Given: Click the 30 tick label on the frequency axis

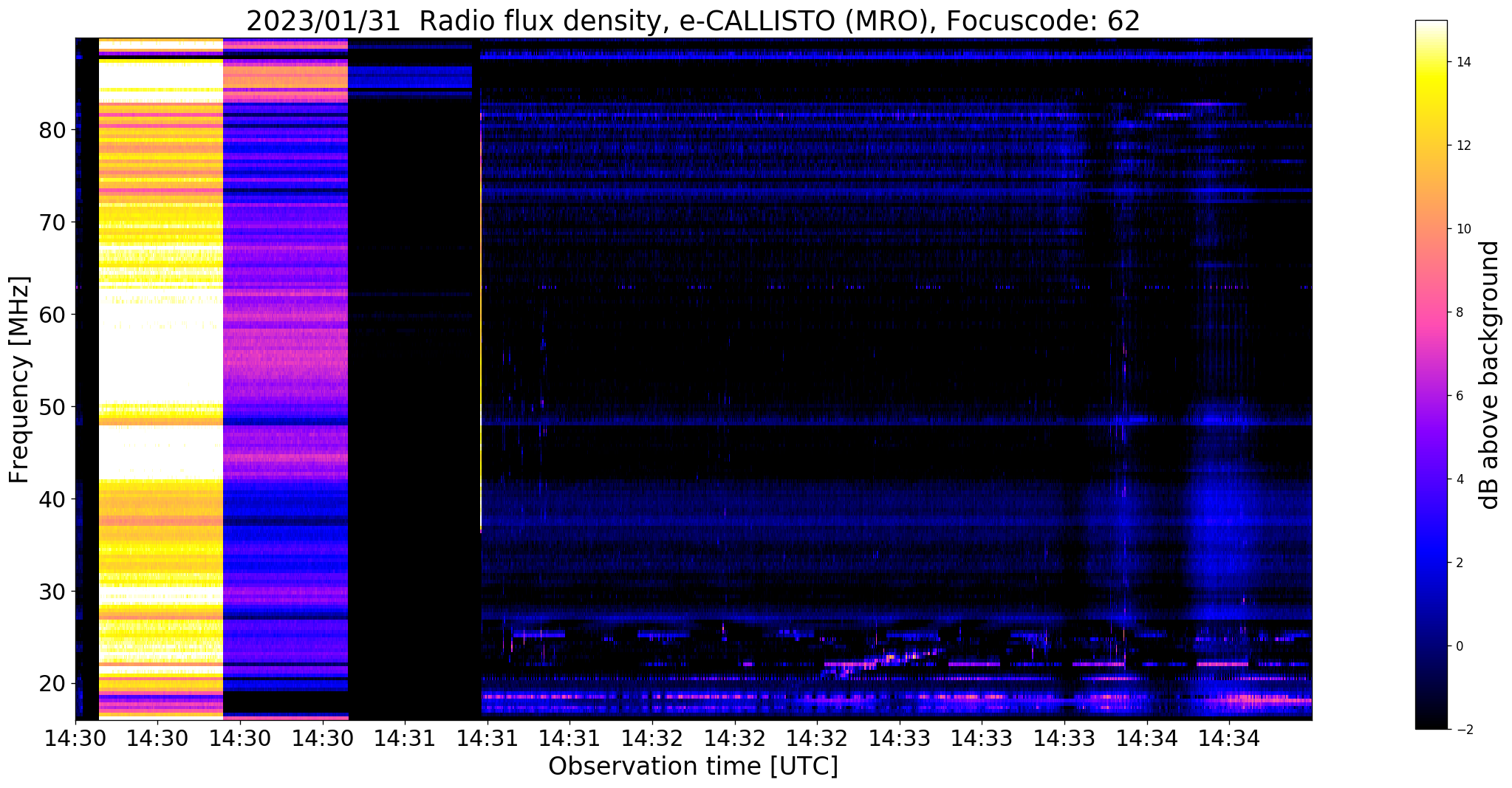Looking at the screenshot, I should (52, 592).
